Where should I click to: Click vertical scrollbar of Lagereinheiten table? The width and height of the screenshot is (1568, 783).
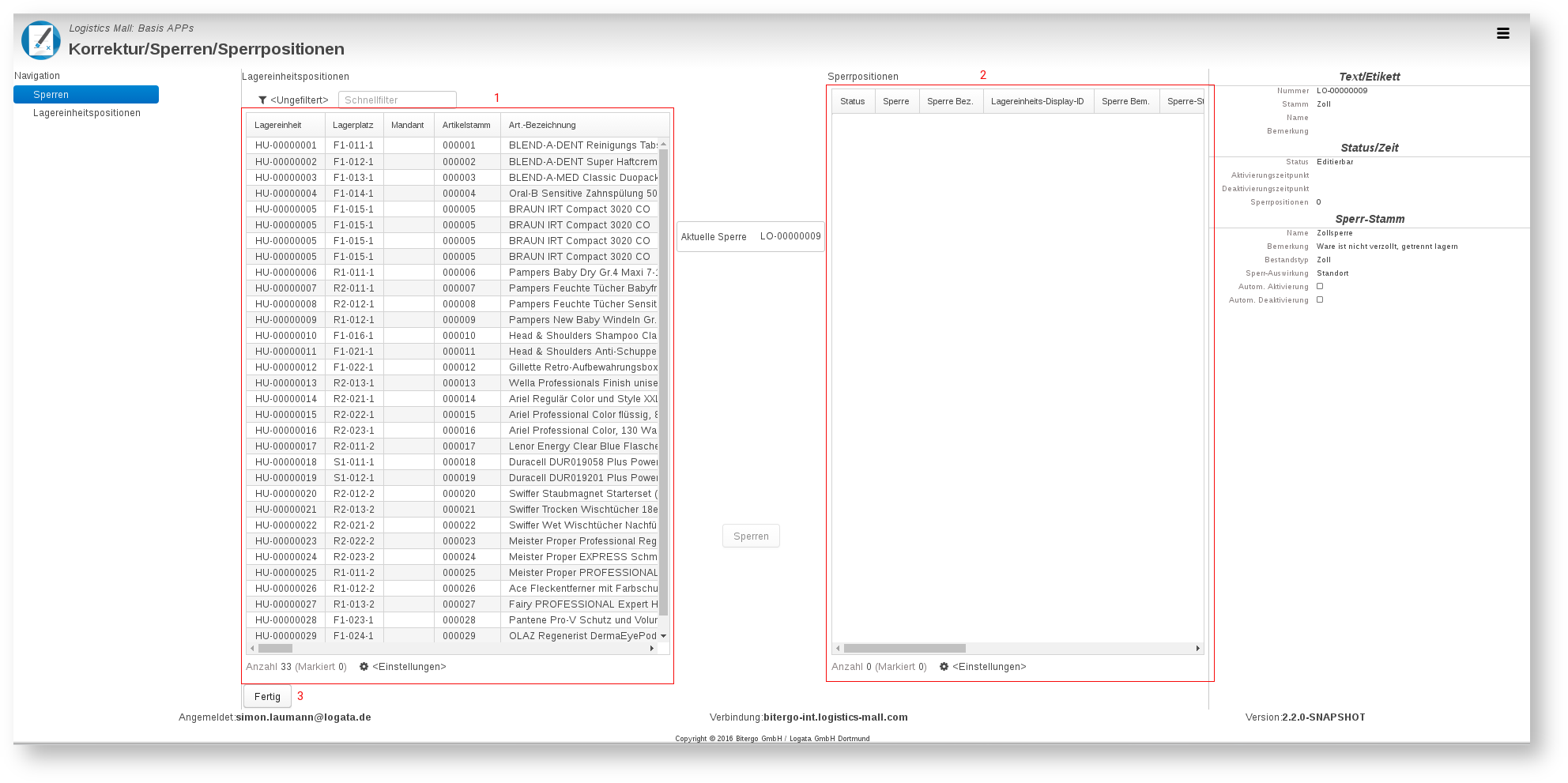[664, 382]
